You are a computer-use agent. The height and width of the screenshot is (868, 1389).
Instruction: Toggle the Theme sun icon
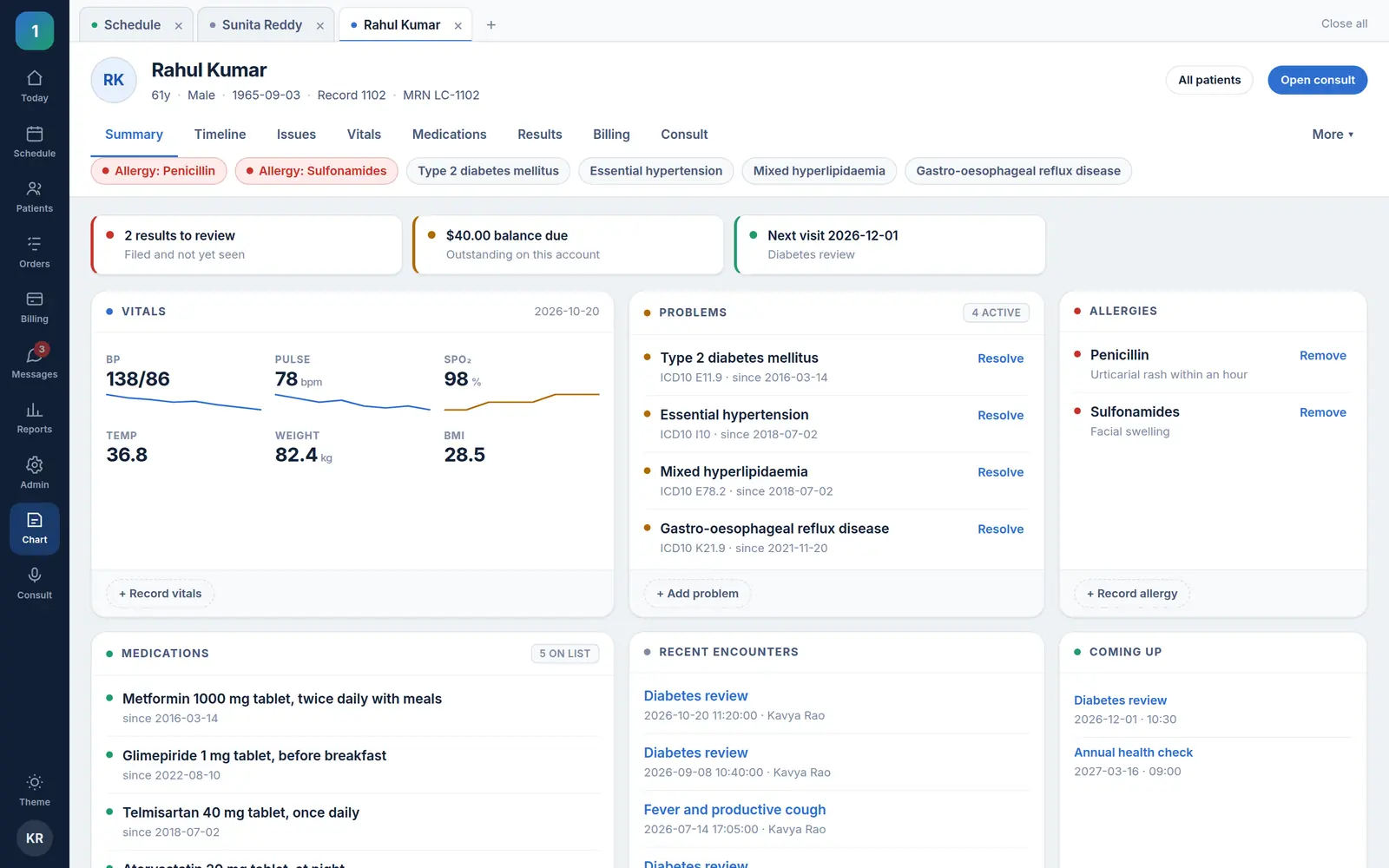35,790
